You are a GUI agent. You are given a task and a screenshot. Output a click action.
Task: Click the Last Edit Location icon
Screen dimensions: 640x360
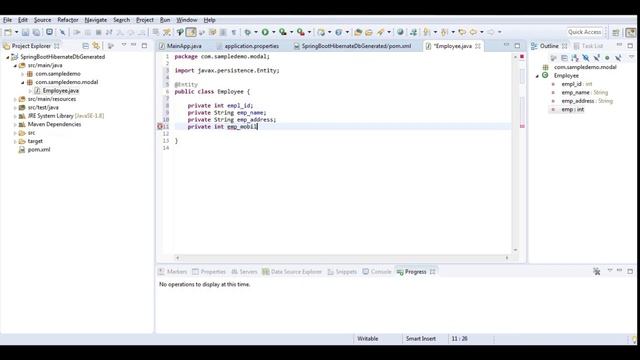pos(462,32)
